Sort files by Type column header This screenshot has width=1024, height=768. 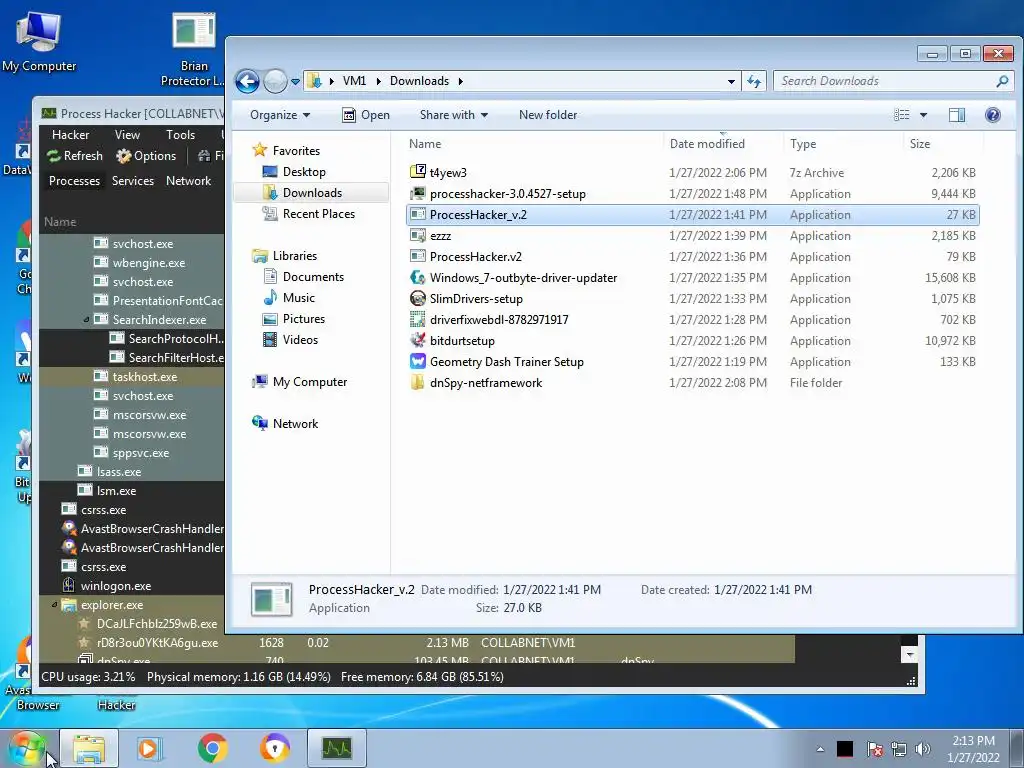803,144
